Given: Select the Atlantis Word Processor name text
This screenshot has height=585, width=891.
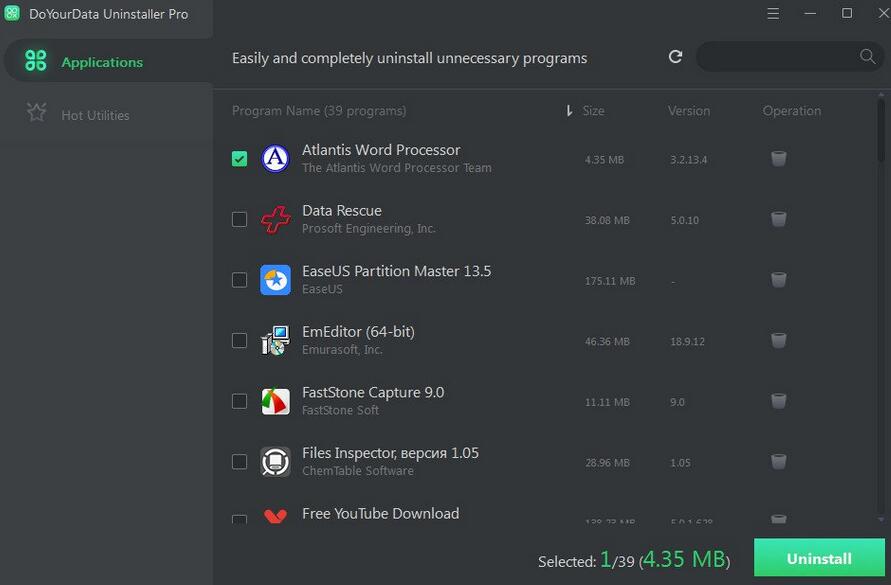Looking at the screenshot, I should coord(381,150).
